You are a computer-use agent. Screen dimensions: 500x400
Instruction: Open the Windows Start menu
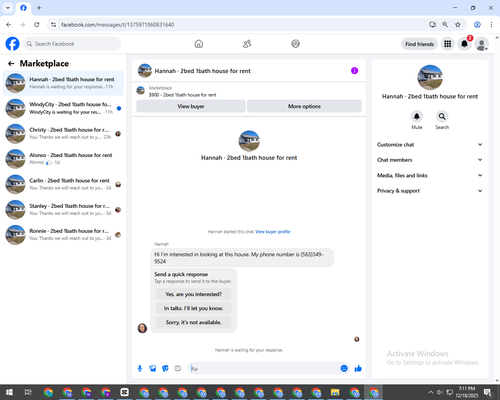click(x=9, y=392)
